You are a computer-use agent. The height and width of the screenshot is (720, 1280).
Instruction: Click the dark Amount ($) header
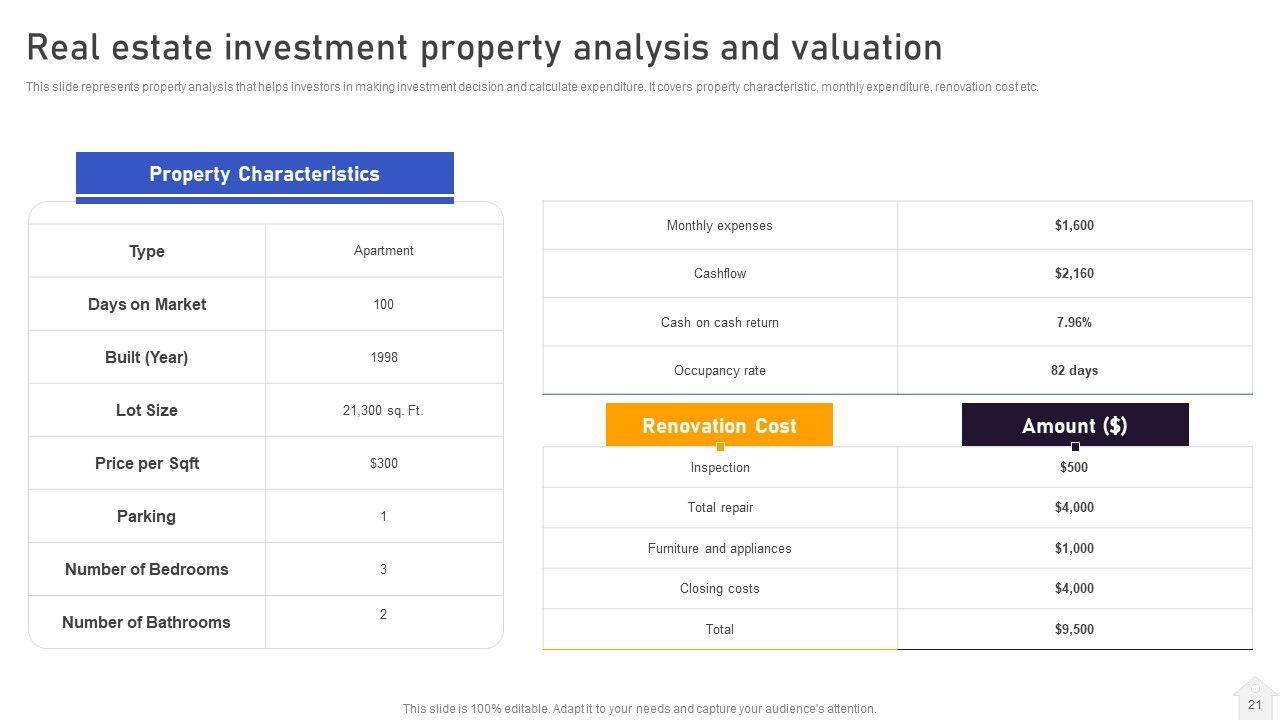tap(1075, 426)
